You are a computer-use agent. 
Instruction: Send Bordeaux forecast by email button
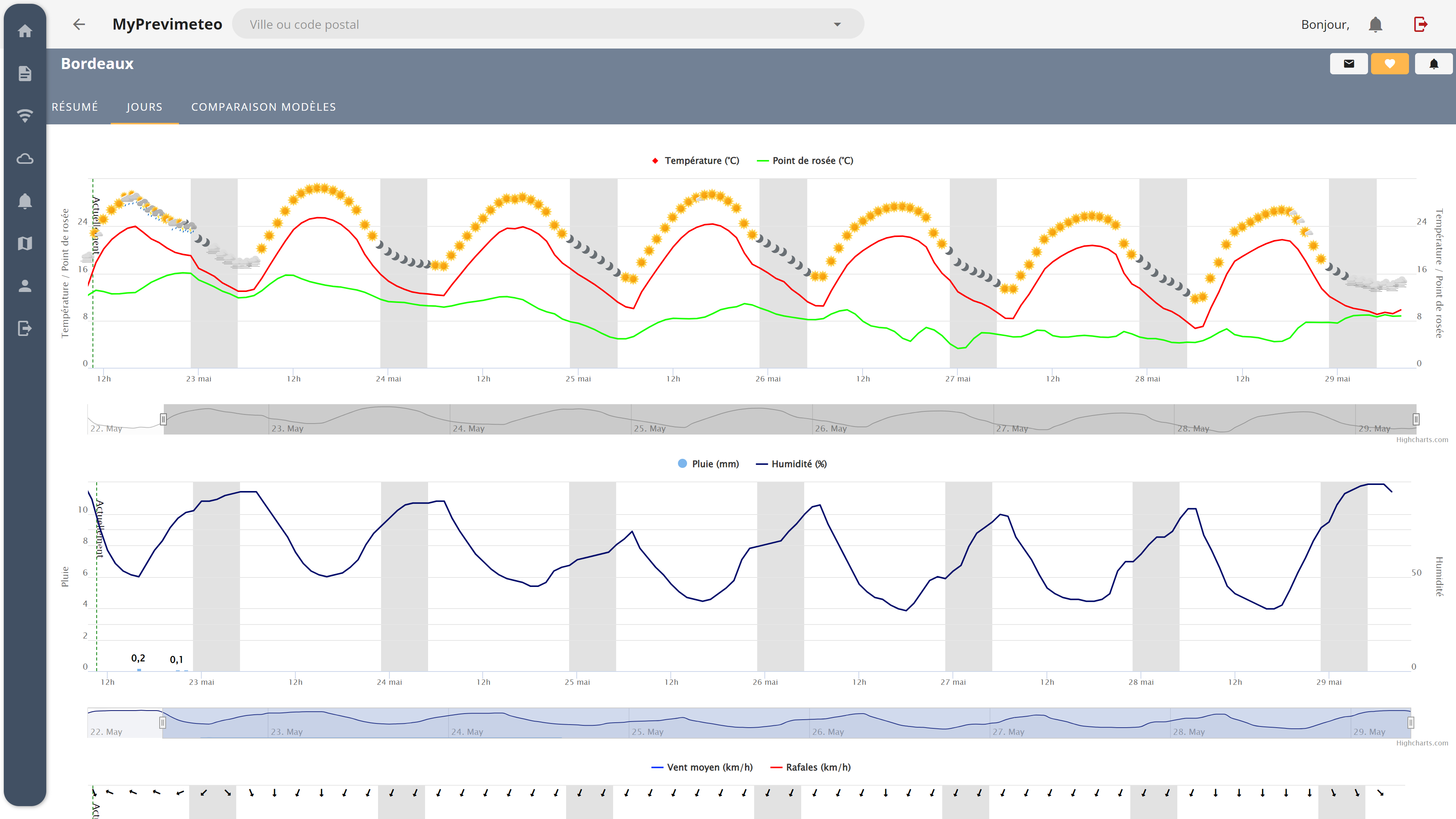tap(1349, 63)
